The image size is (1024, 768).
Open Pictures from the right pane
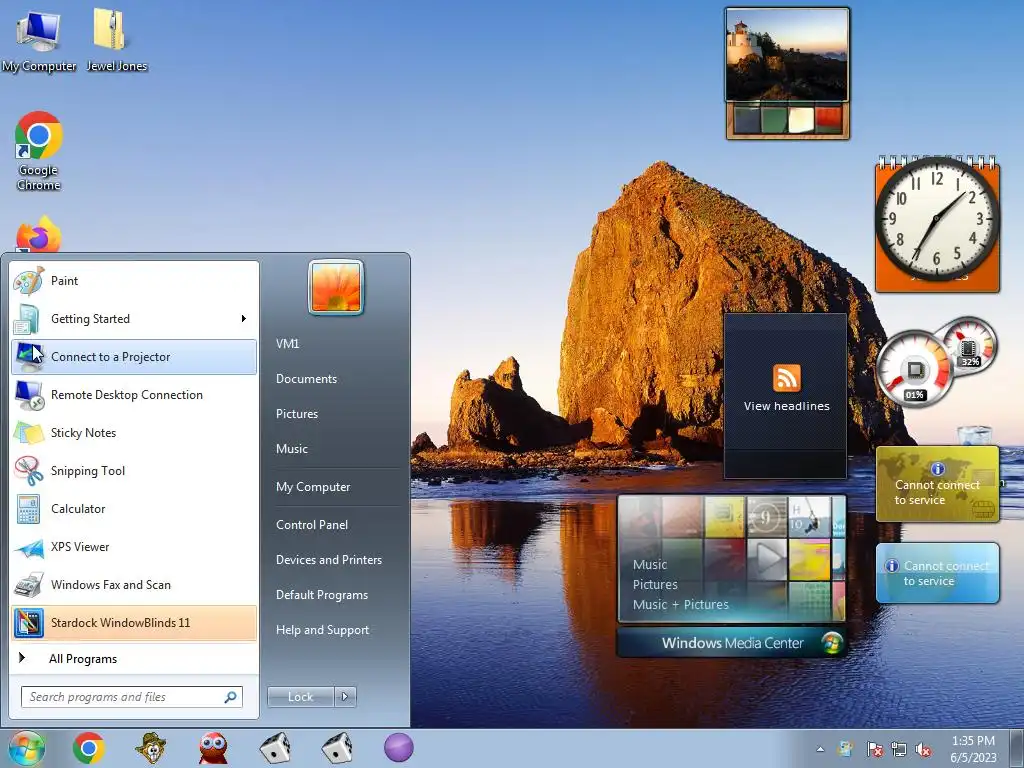click(x=296, y=414)
